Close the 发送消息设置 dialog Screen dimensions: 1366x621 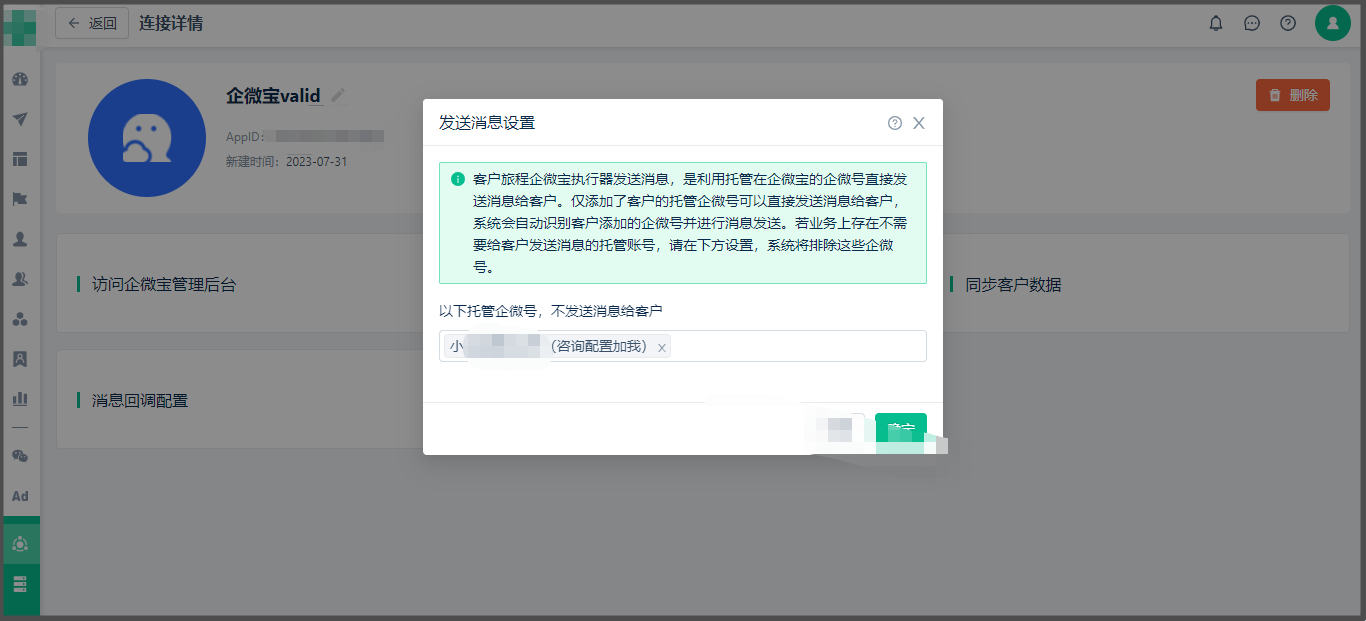pos(919,123)
